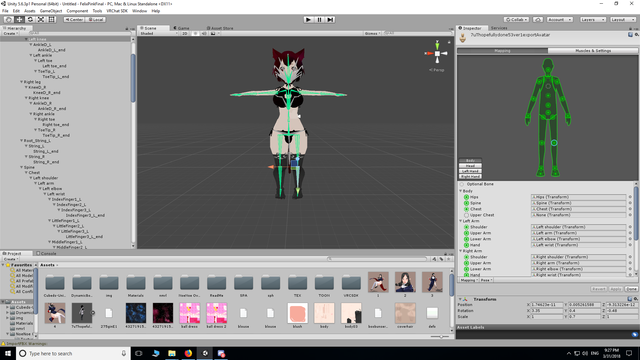Open the Component menu

click(x=77, y=11)
